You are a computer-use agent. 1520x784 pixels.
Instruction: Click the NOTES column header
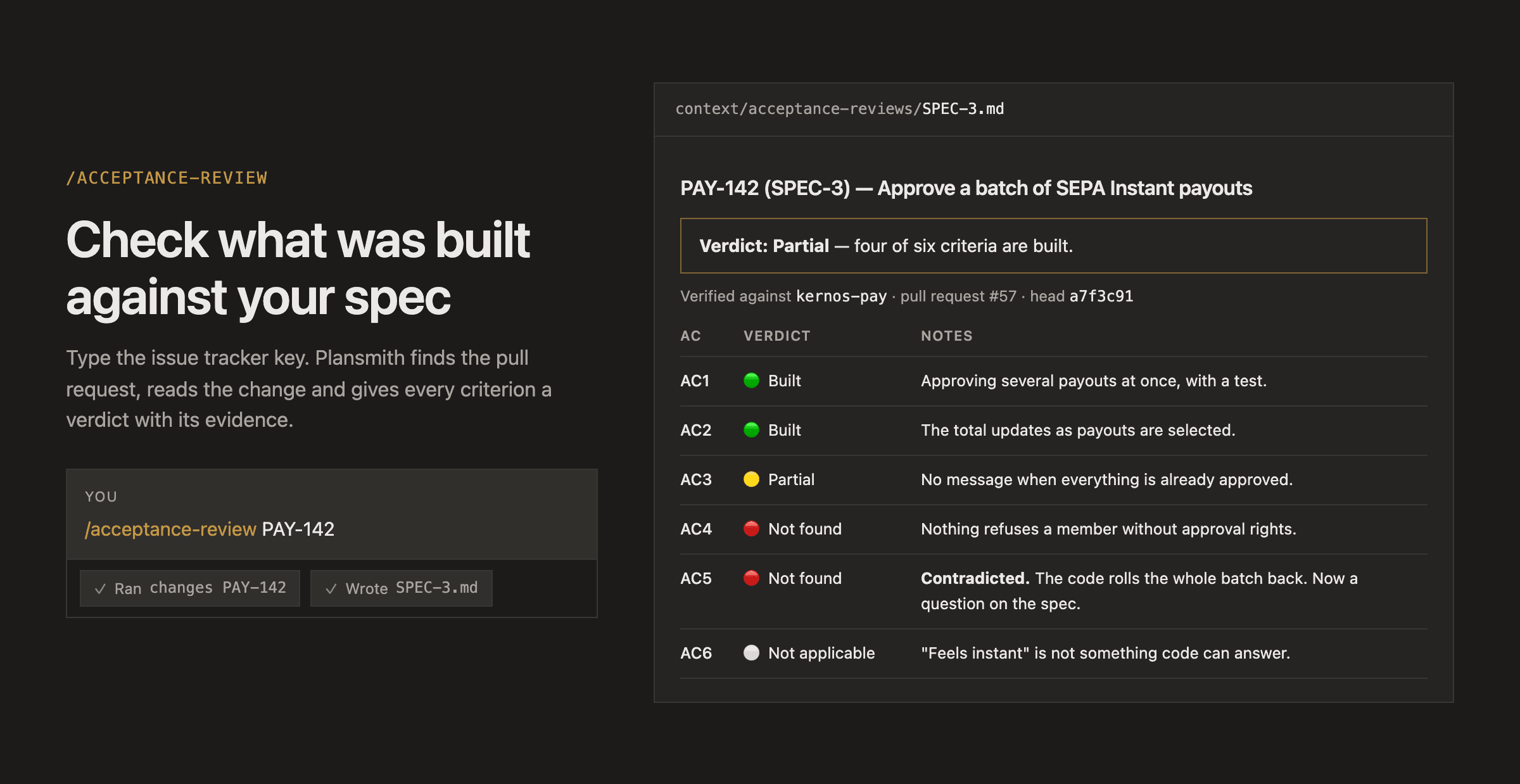tap(947, 336)
